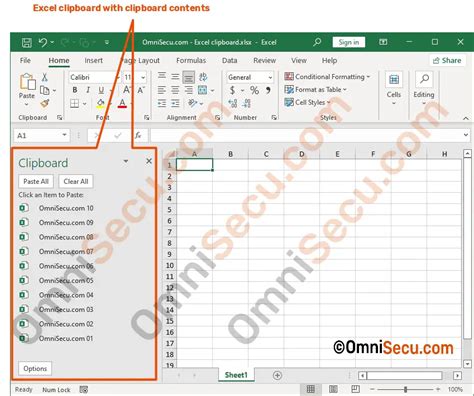Click the Borders icon
The image size is (474, 396).
(x=75, y=104)
